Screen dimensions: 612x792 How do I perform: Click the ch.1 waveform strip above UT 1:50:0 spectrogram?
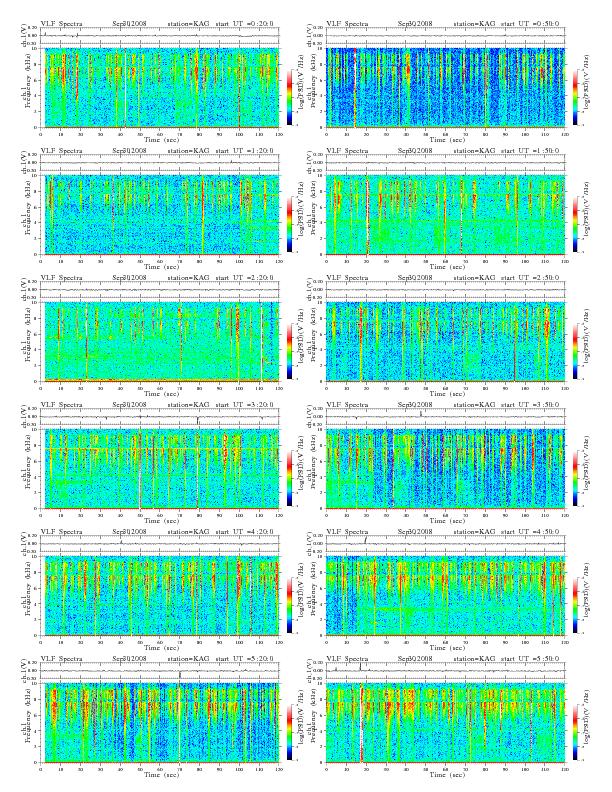pos(445,163)
